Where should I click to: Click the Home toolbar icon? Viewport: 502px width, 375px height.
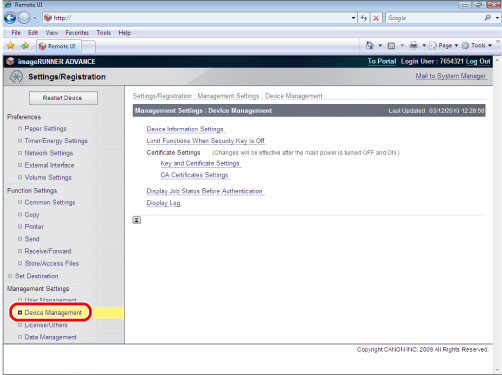(x=370, y=45)
